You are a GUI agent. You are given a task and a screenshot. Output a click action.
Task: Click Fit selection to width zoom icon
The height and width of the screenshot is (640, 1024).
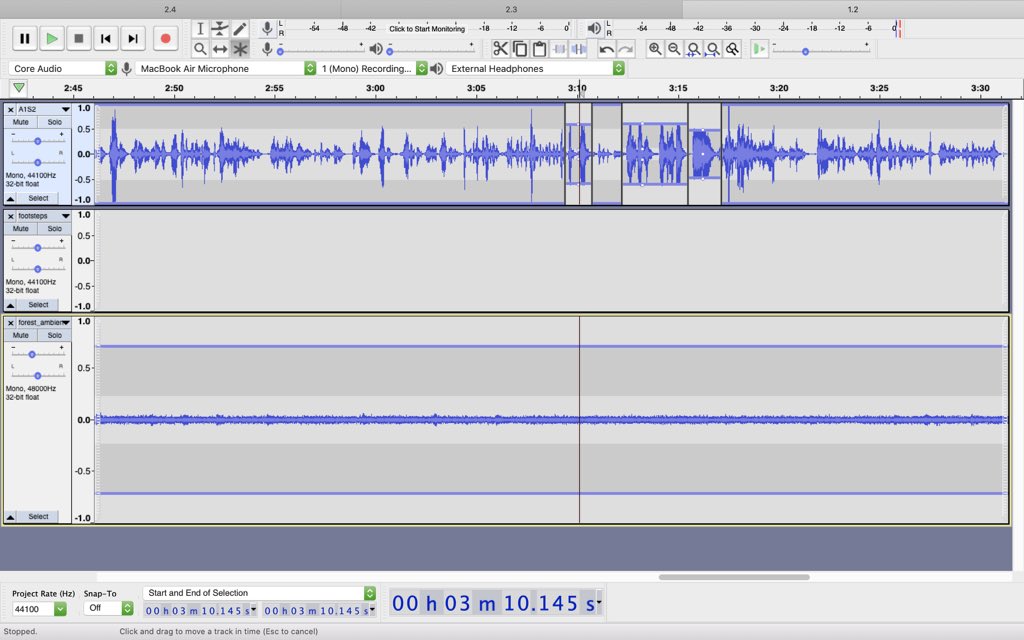pyautogui.click(x=694, y=49)
